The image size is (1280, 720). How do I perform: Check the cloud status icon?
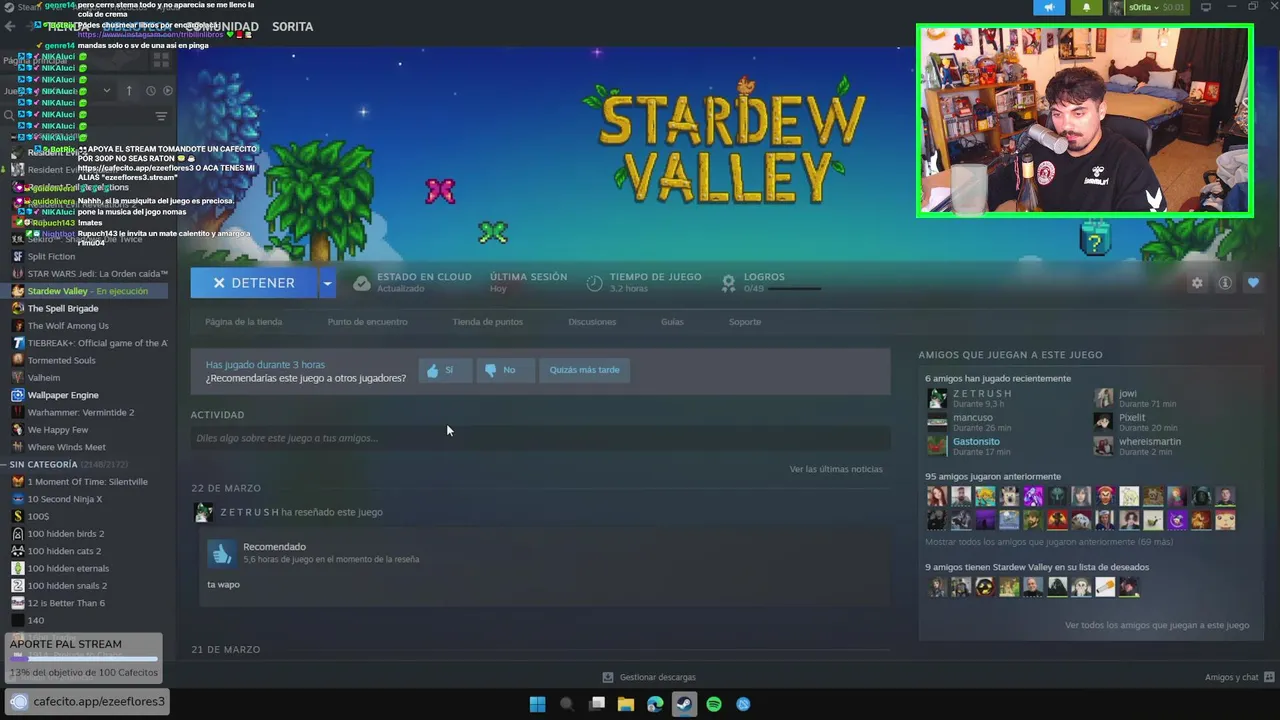click(x=361, y=283)
